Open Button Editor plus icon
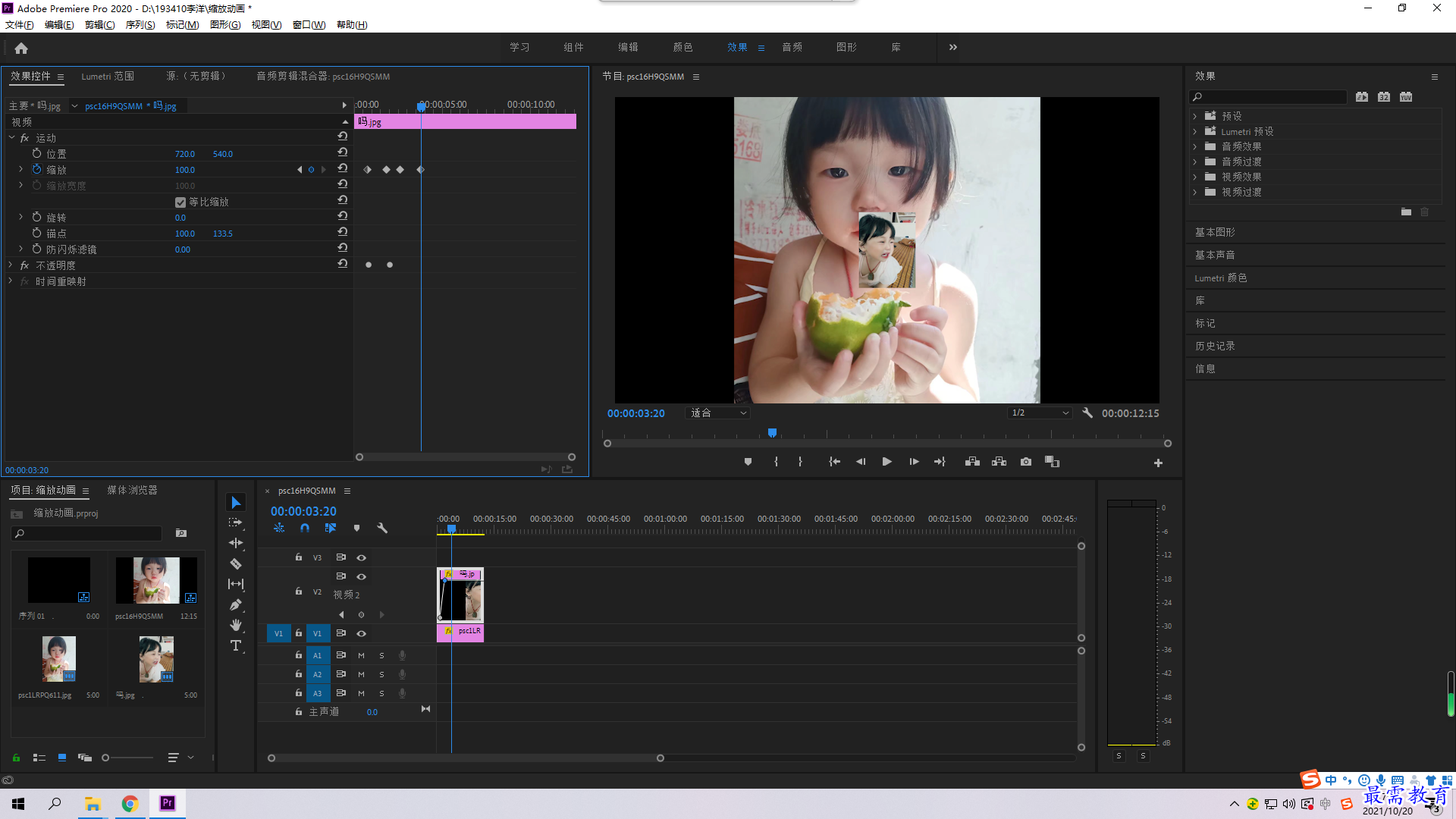This screenshot has height=819, width=1456. click(x=1158, y=463)
